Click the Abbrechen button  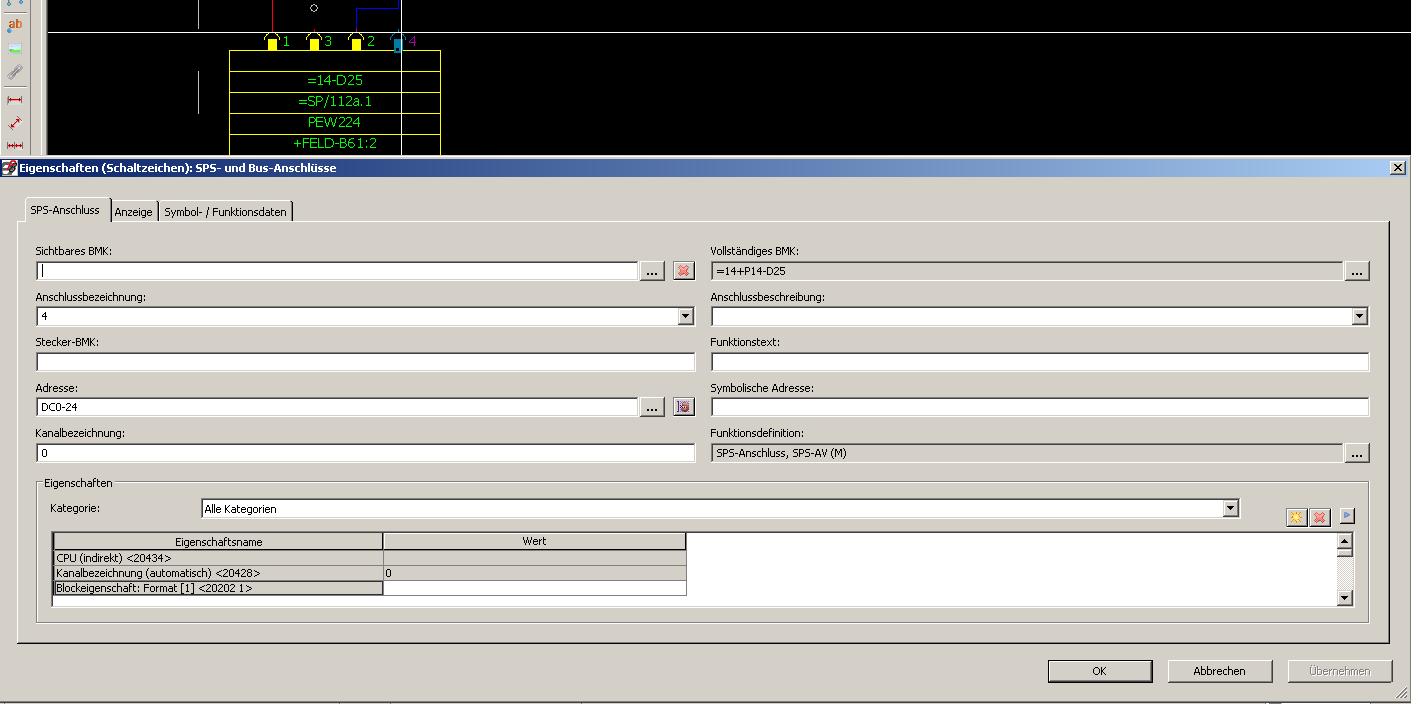(1219, 671)
